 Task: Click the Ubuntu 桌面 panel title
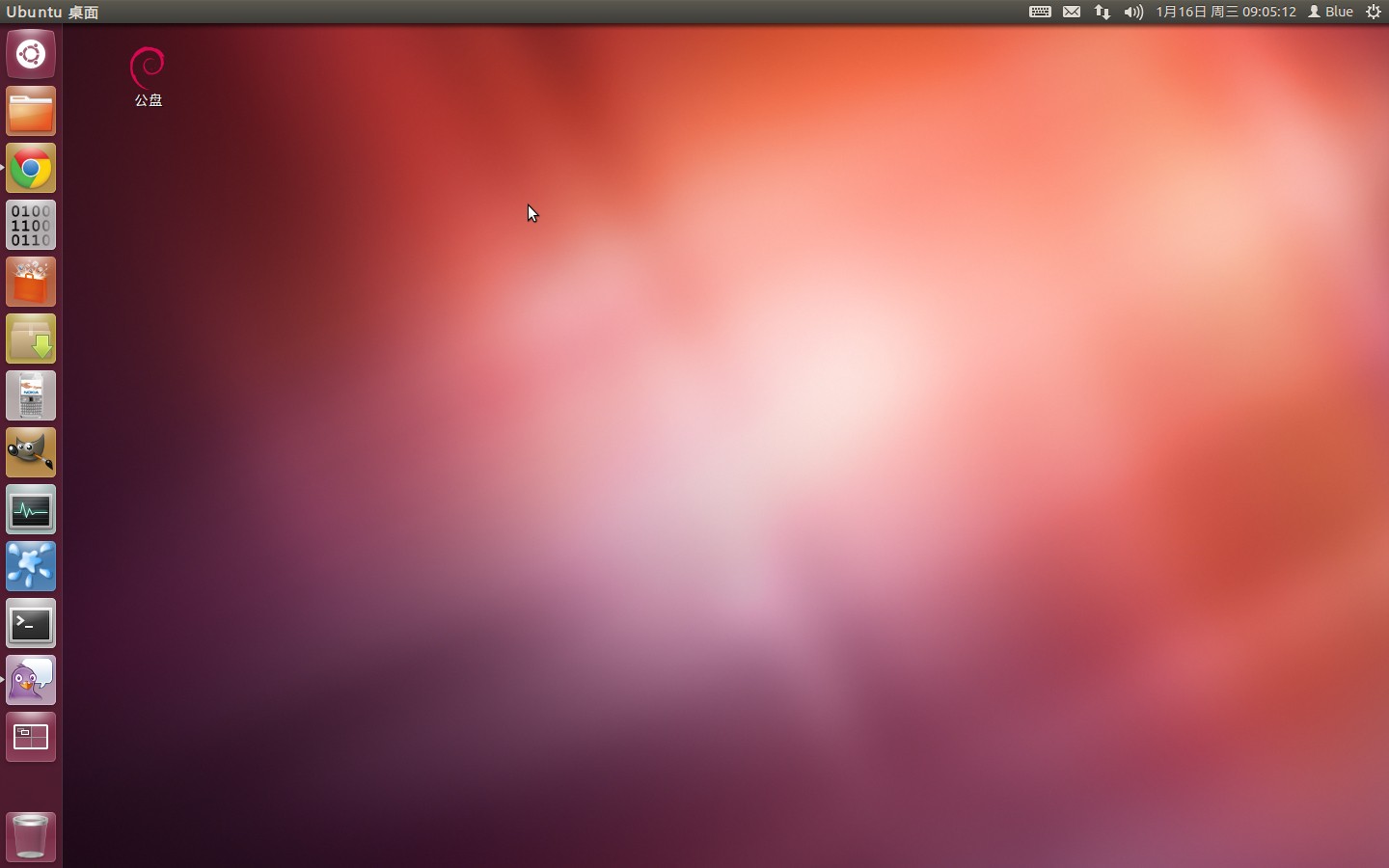(52, 12)
